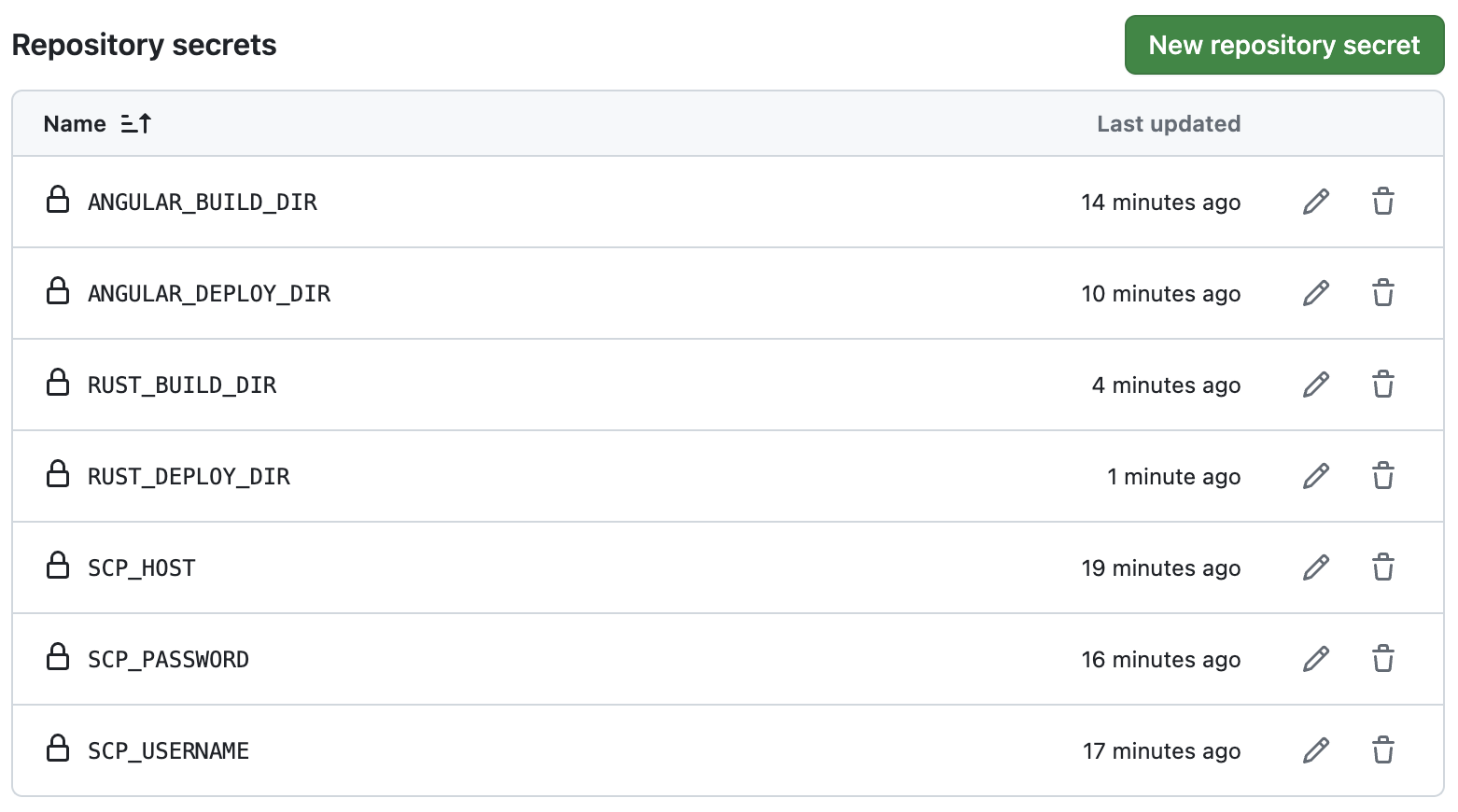Click the New repository secret button
This screenshot has width=1458, height=812.
coord(1283,45)
